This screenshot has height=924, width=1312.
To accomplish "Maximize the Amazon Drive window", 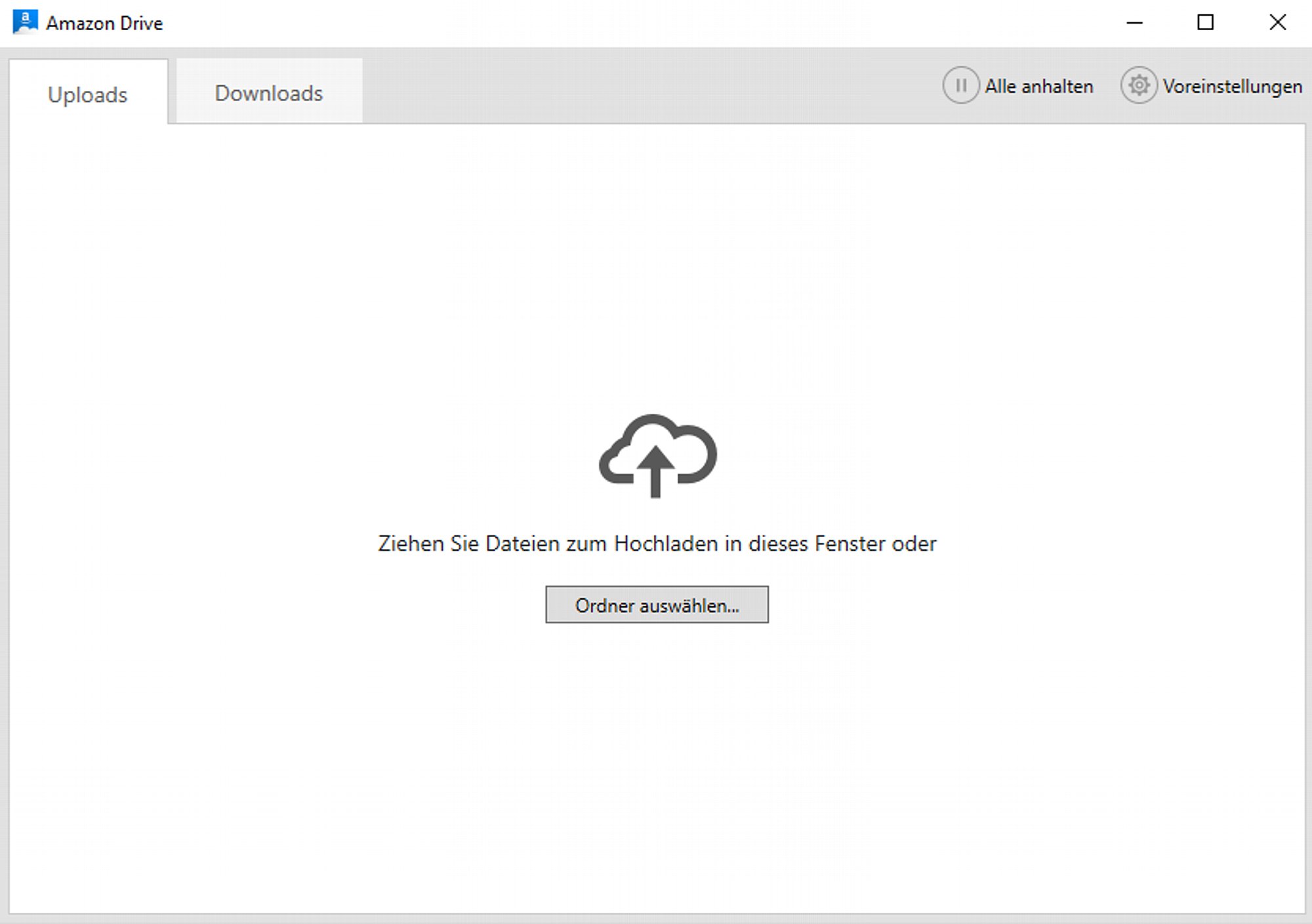I will tap(1206, 23).
